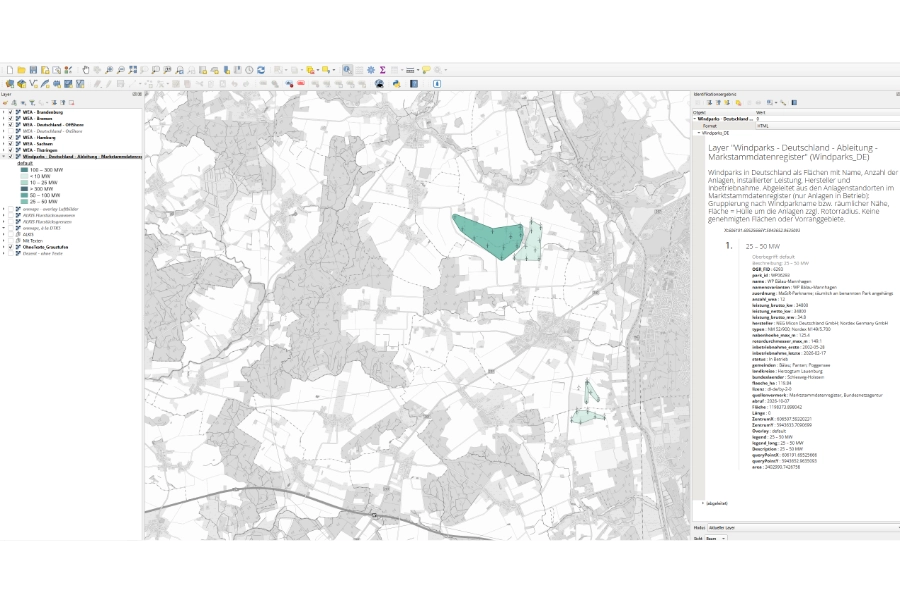Click the Statistical Summary sigma icon
900x600 pixels.
point(382,70)
